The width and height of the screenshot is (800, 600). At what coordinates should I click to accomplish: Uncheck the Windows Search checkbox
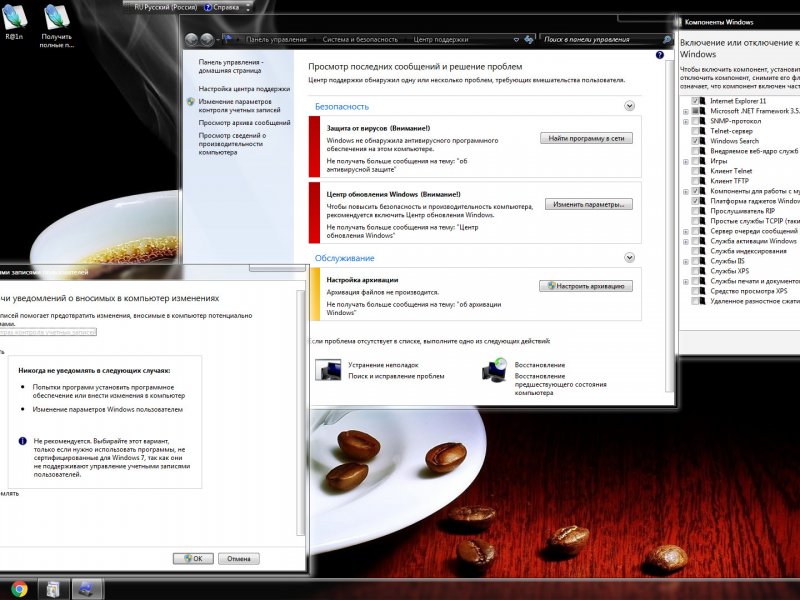(x=695, y=141)
